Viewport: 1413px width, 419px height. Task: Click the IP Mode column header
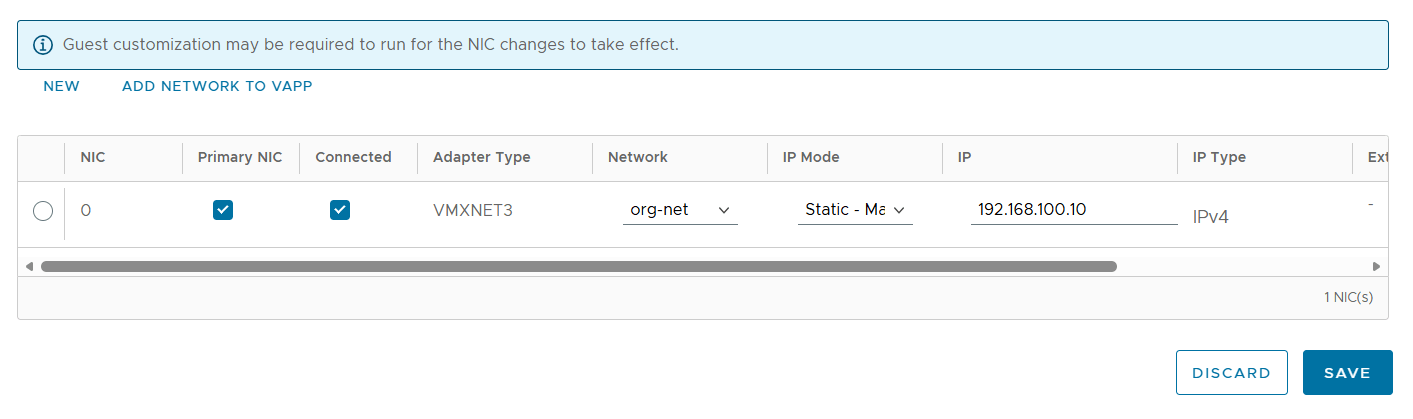[x=810, y=157]
